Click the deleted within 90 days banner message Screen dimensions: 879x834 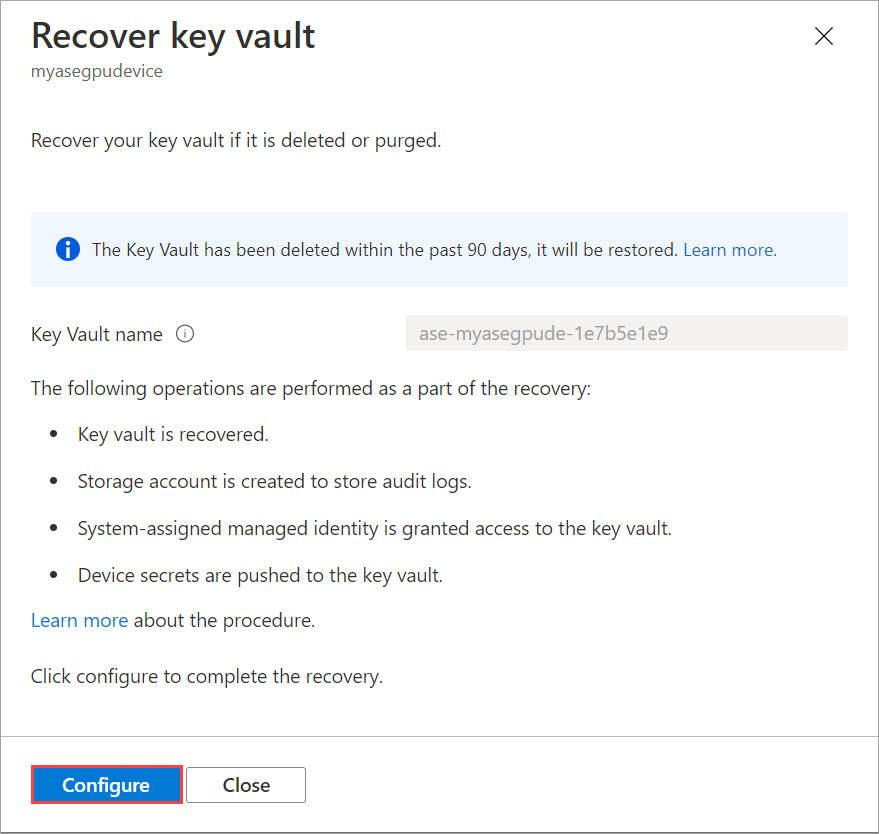(x=385, y=250)
